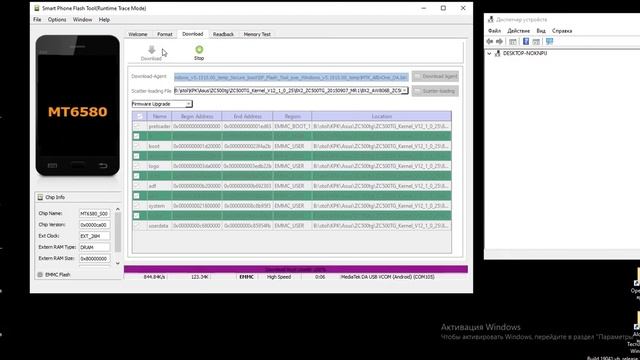This screenshot has height=360, width=640.
Task: Click the Download-Agent path field
Action: coord(291,77)
